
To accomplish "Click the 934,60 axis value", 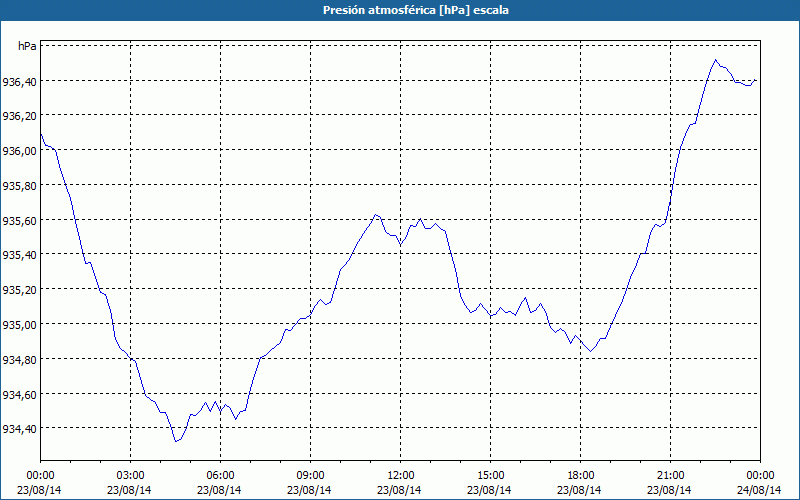I will pos(19,395).
